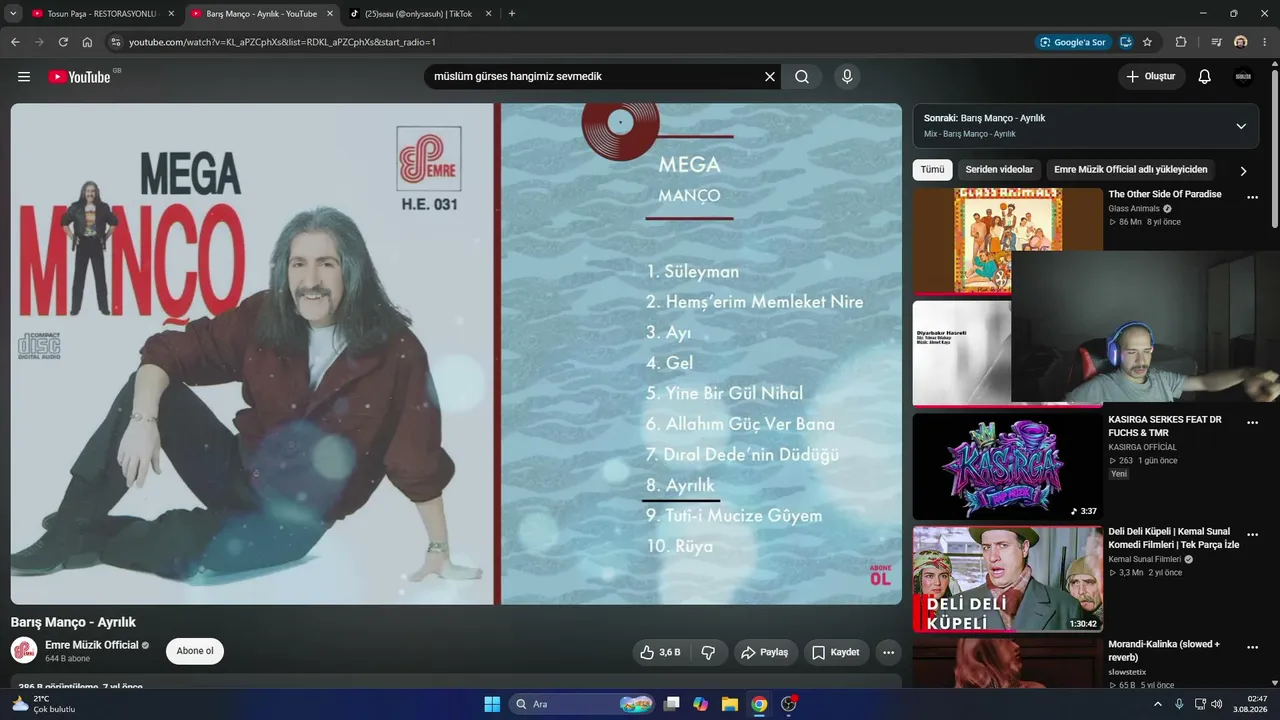1280x720 pixels.
Task: Click the Google'a Sor button
Action: pos(1073,42)
